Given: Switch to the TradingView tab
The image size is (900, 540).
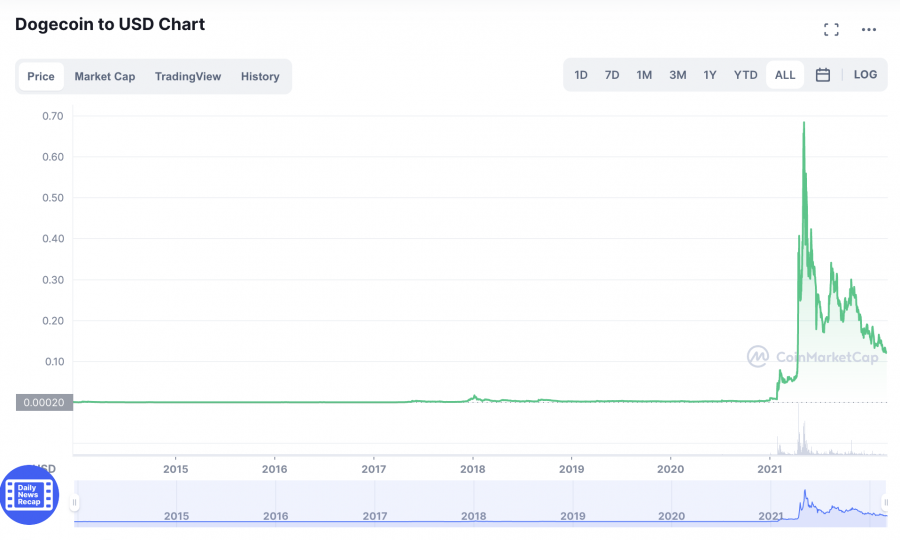Looking at the screenshot, I should [188, 76].
